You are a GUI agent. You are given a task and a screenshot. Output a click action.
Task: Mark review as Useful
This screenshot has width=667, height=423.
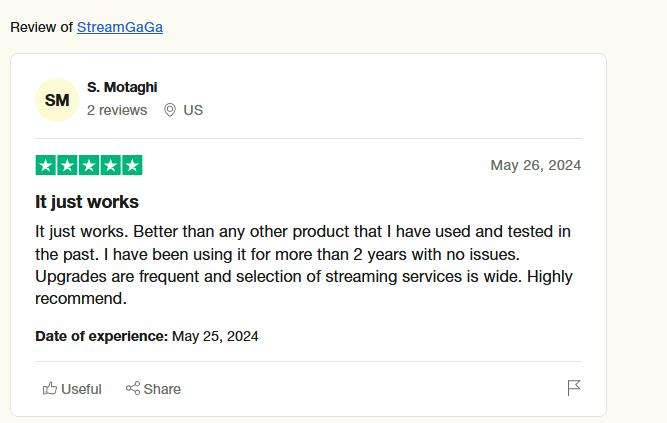pos(72,389)
